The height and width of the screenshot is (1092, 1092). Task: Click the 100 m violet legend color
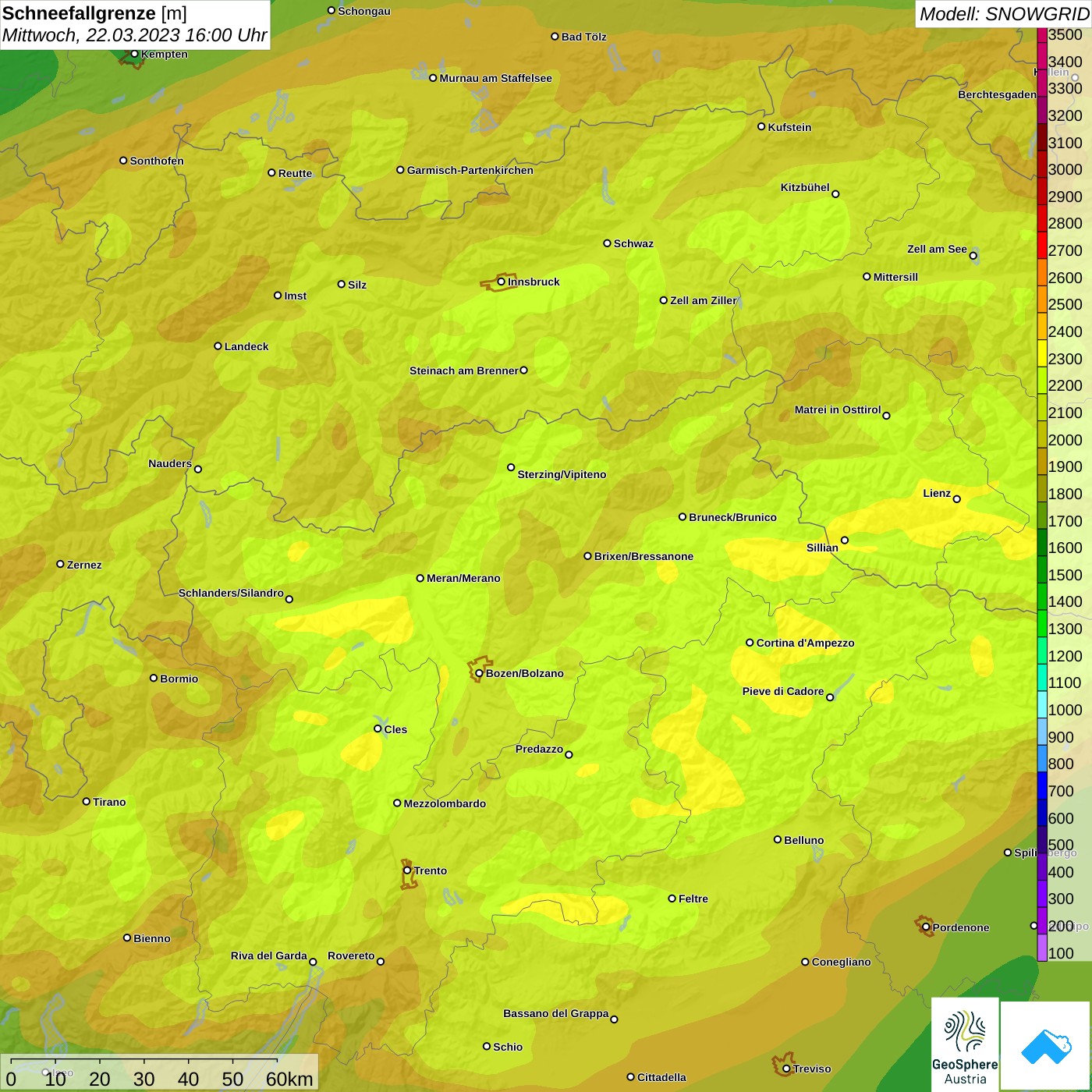tap(1042, 948)
